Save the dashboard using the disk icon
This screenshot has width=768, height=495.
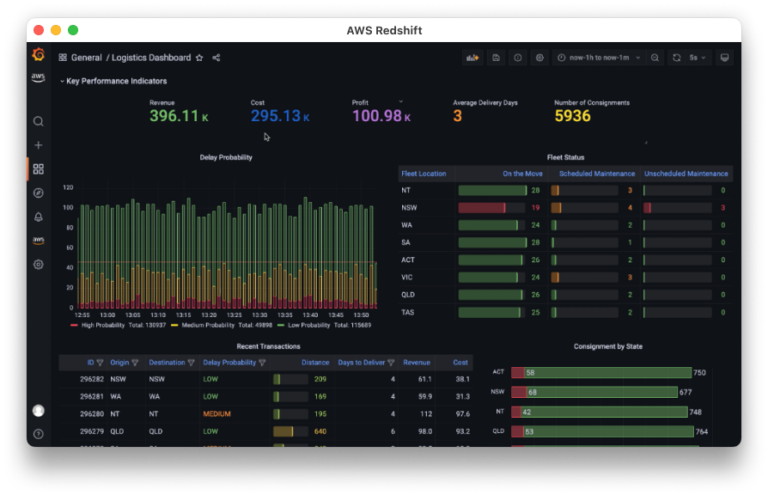tap(495, 58)
